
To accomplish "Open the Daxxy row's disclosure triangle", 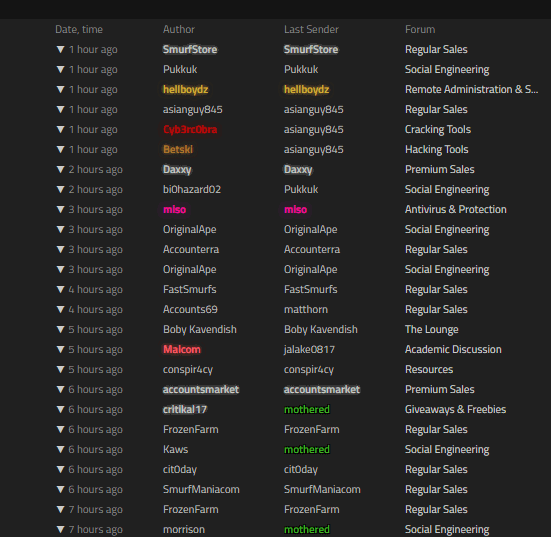I will coord(60,170).
